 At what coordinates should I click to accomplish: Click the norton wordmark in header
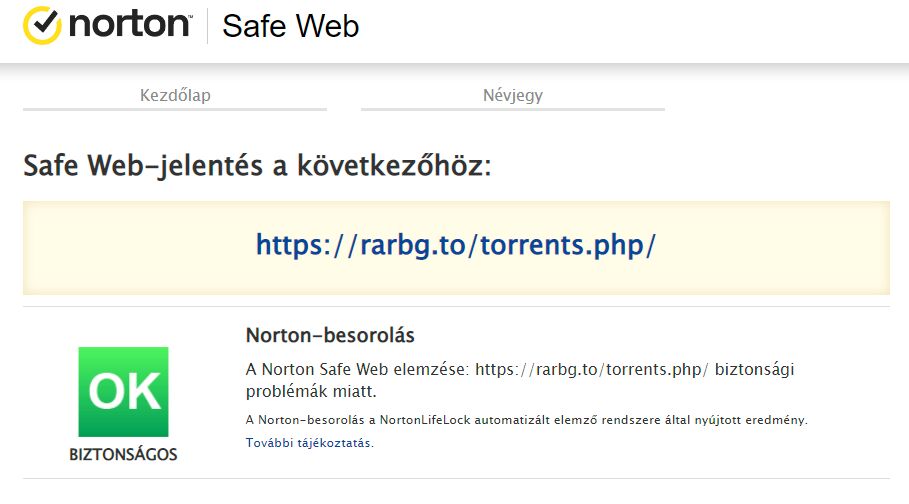[x=130, y=25]
